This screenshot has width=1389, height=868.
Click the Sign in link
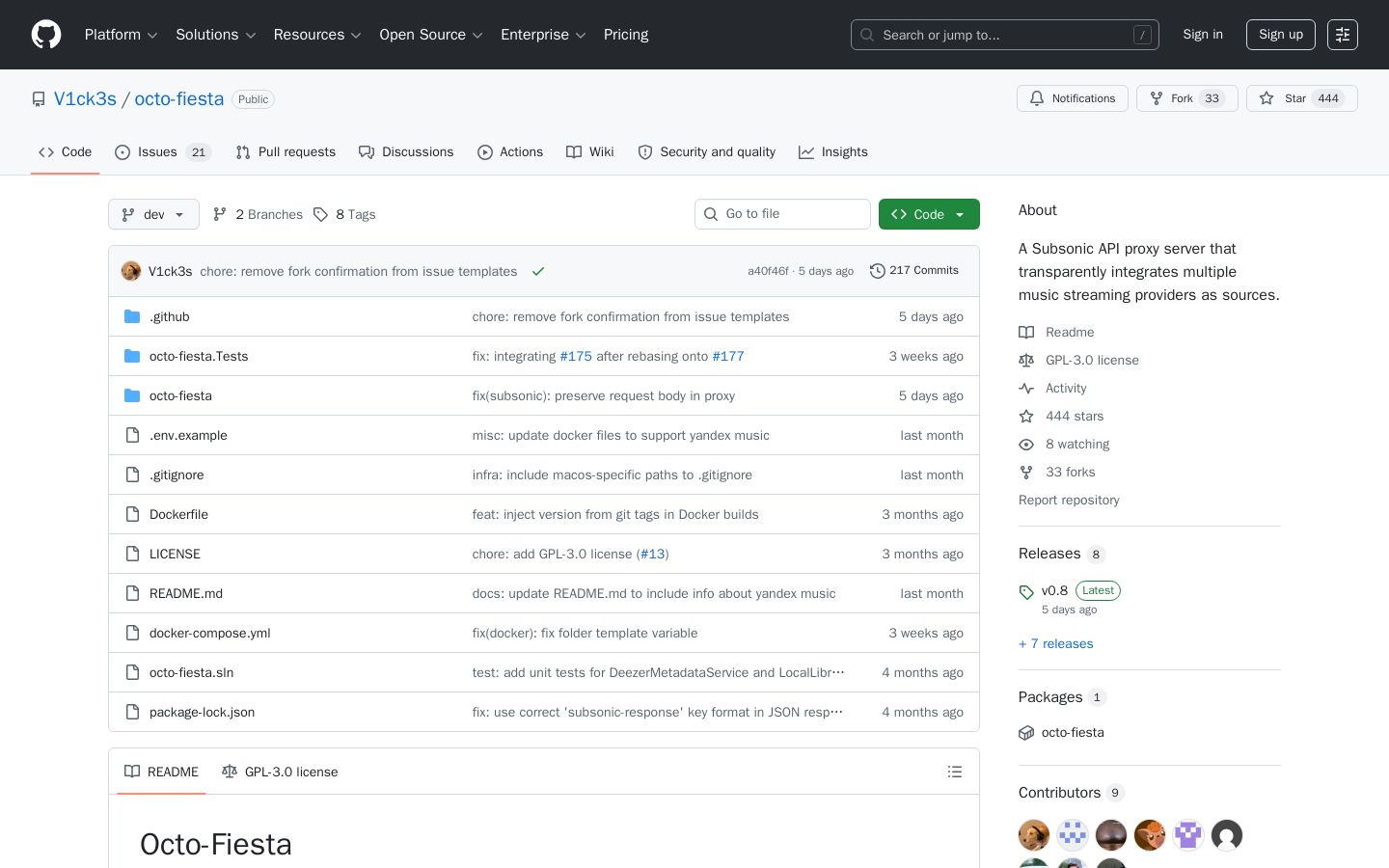(x=1203, y=35)
